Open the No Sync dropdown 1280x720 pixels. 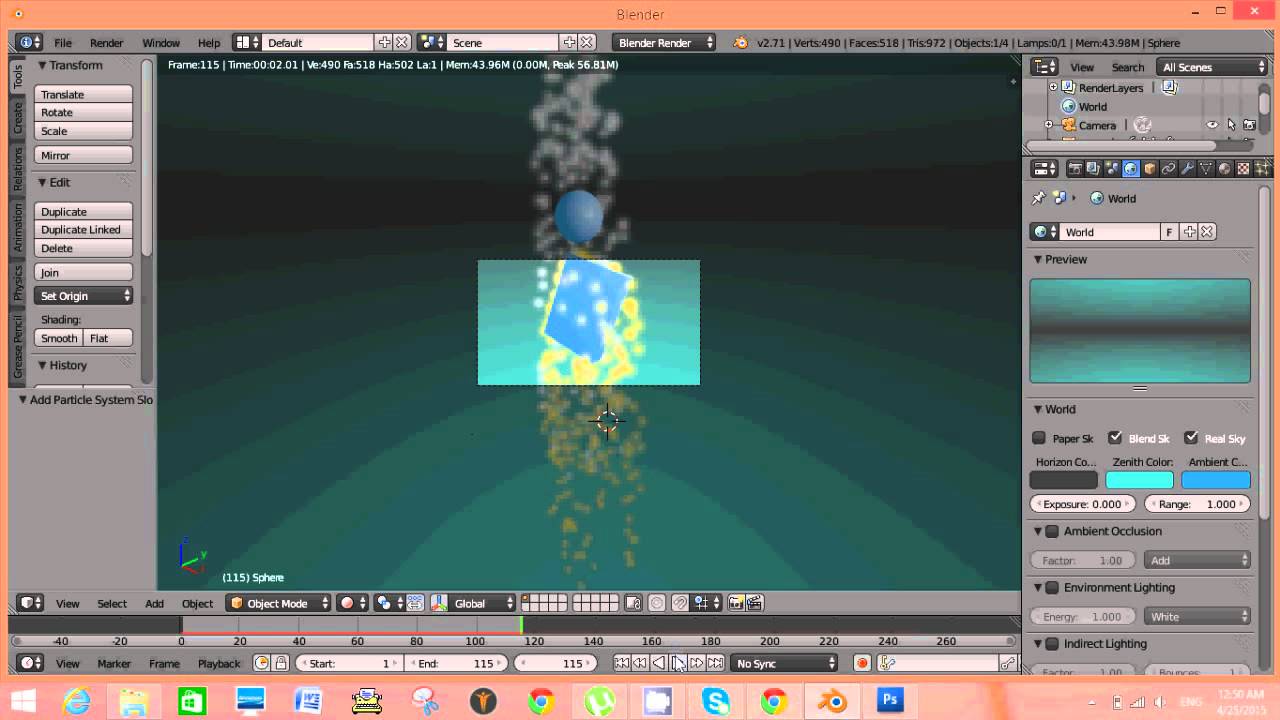(784, 663)
